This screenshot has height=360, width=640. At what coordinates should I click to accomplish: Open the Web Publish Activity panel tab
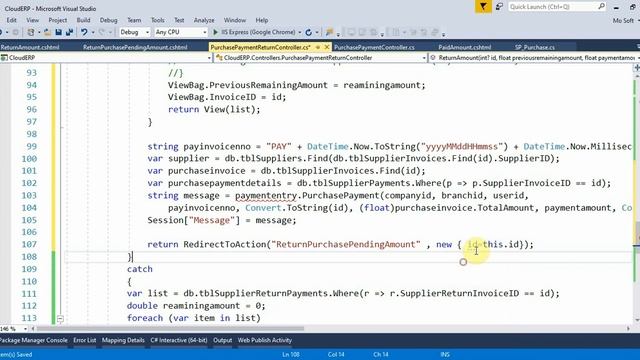coord(265,340)
